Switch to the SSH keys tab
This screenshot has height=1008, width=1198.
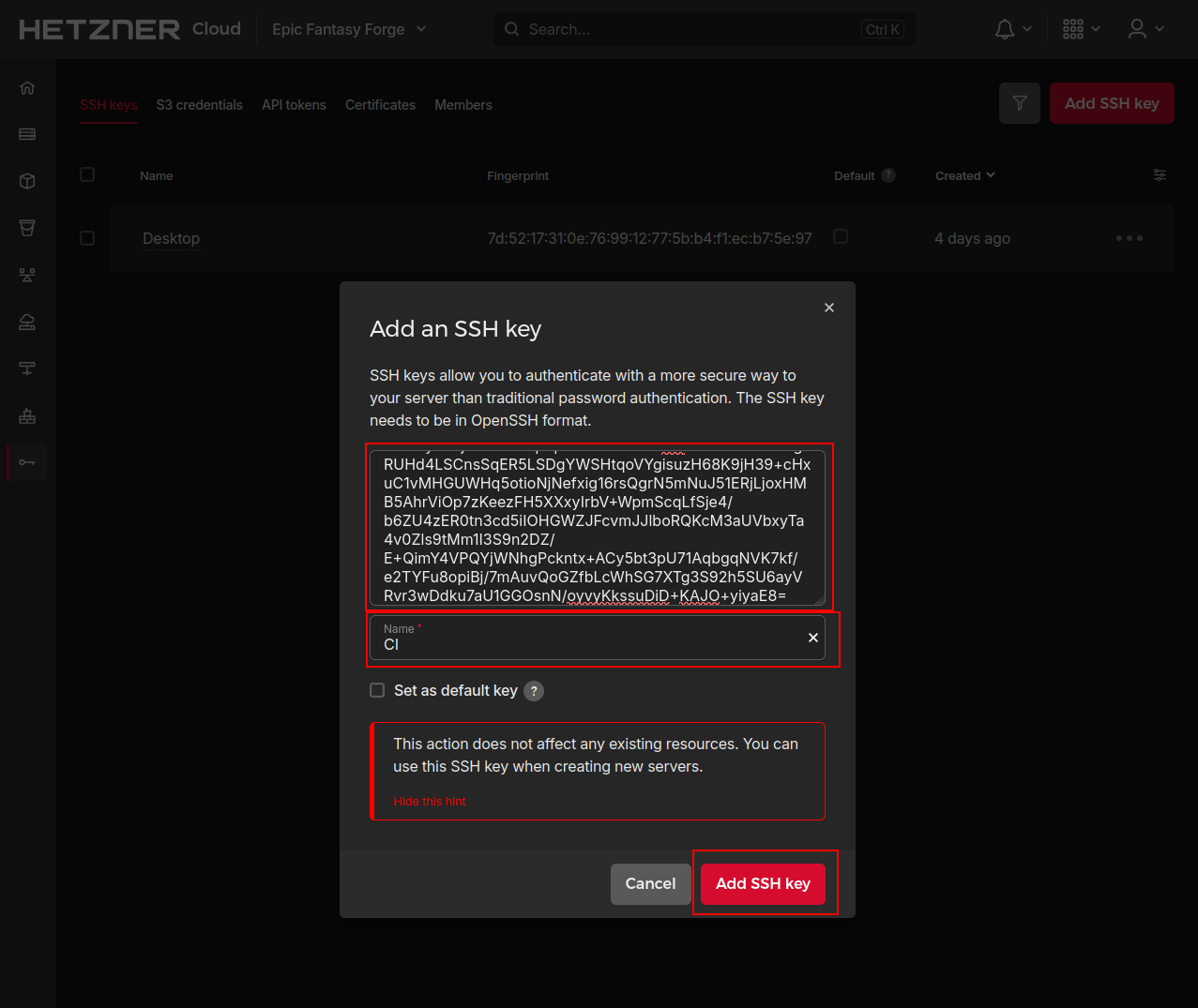[x=109, y=105]
